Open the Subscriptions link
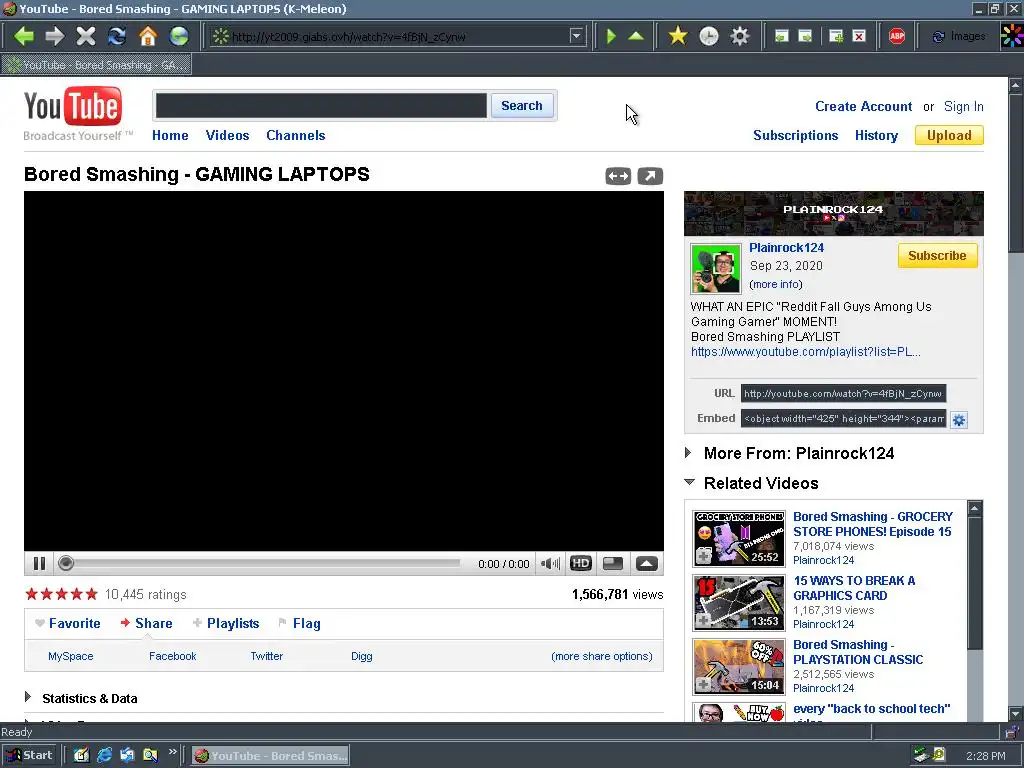 [795, 135]
